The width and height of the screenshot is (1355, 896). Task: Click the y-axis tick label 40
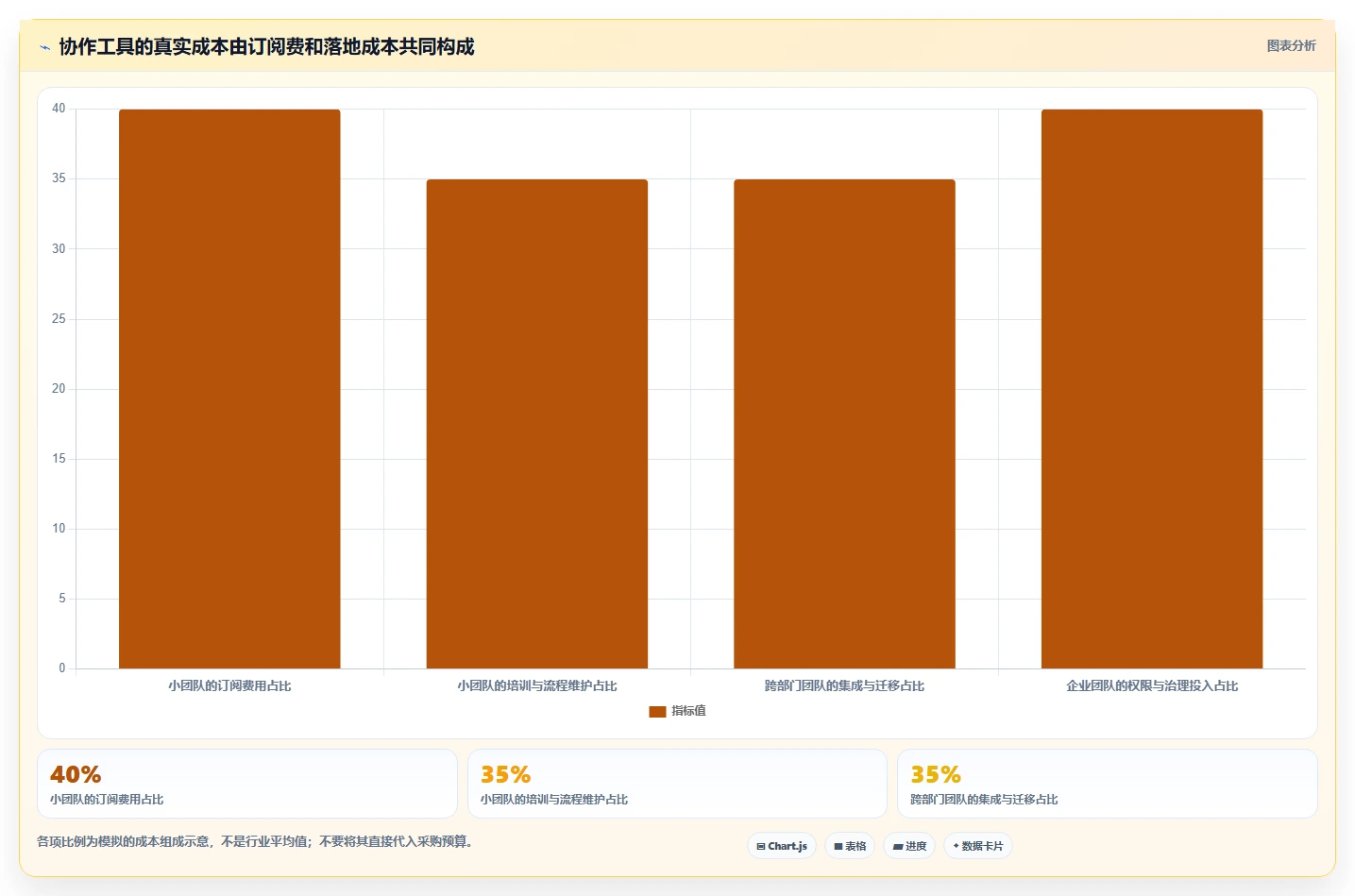point(59,109)
